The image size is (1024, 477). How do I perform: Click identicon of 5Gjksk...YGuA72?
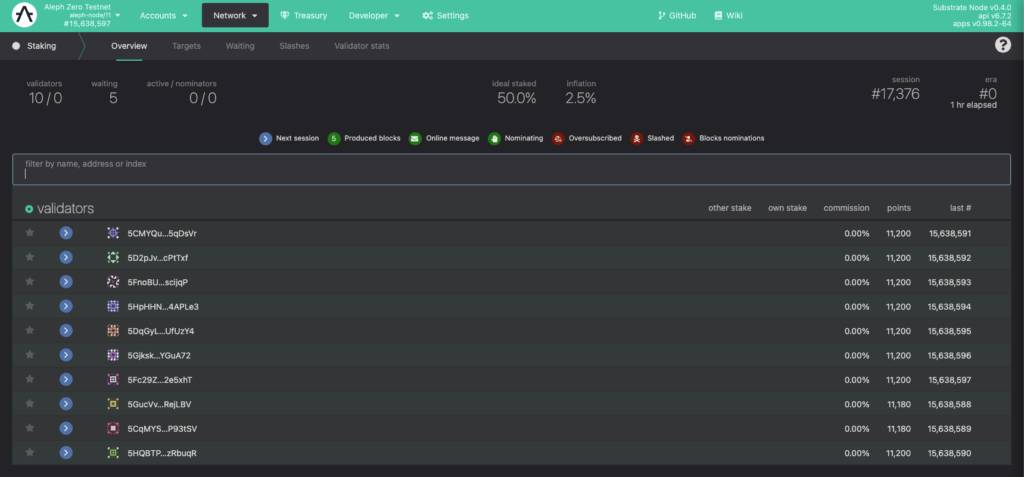pos(113,355)
